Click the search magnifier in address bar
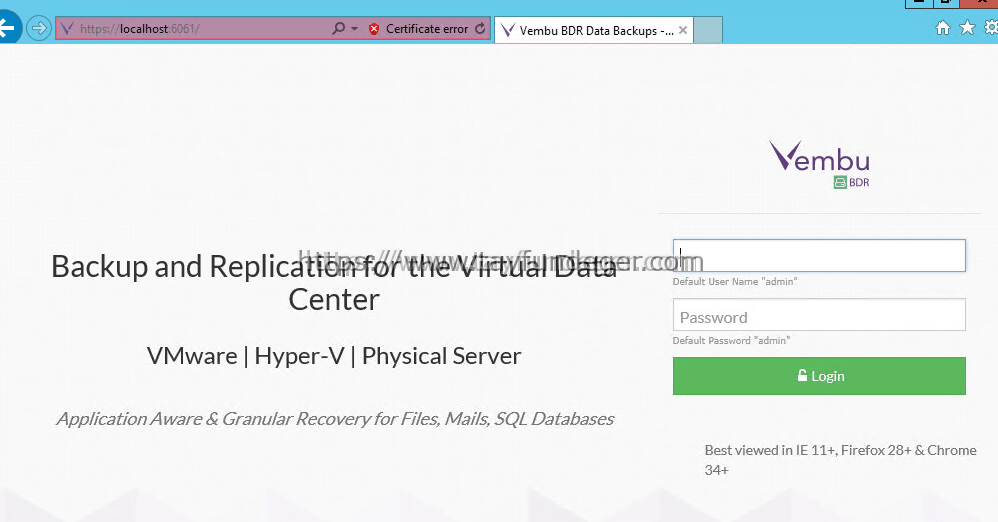 [x=339, y=28]
